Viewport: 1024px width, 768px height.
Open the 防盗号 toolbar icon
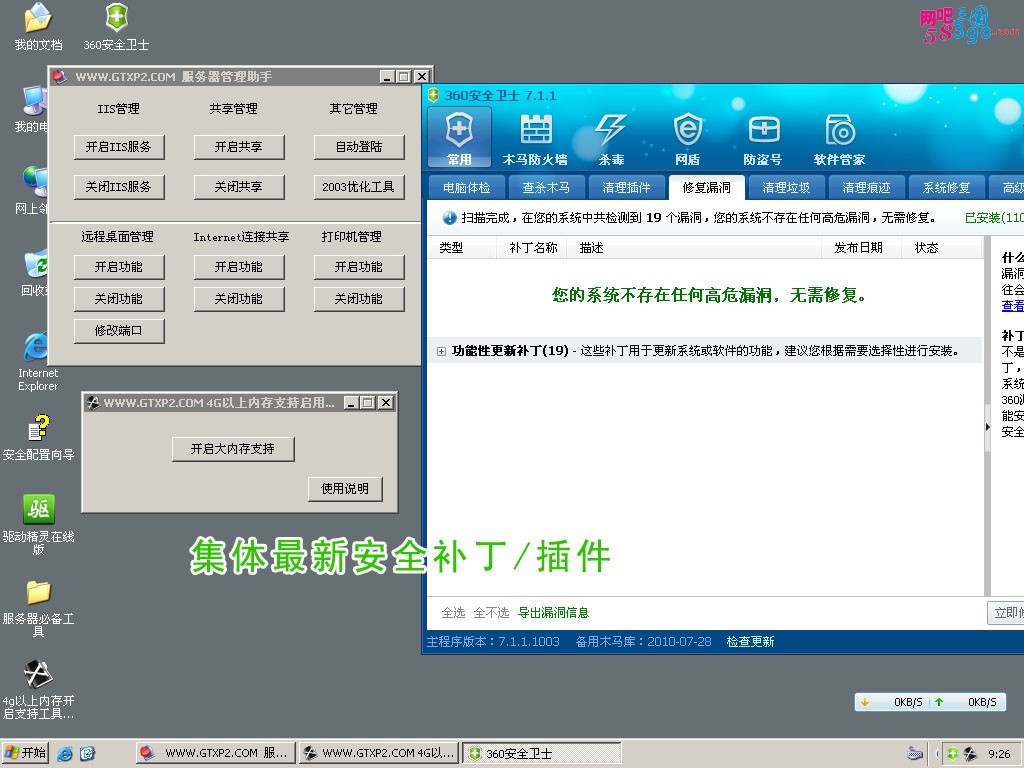point(763,138)
